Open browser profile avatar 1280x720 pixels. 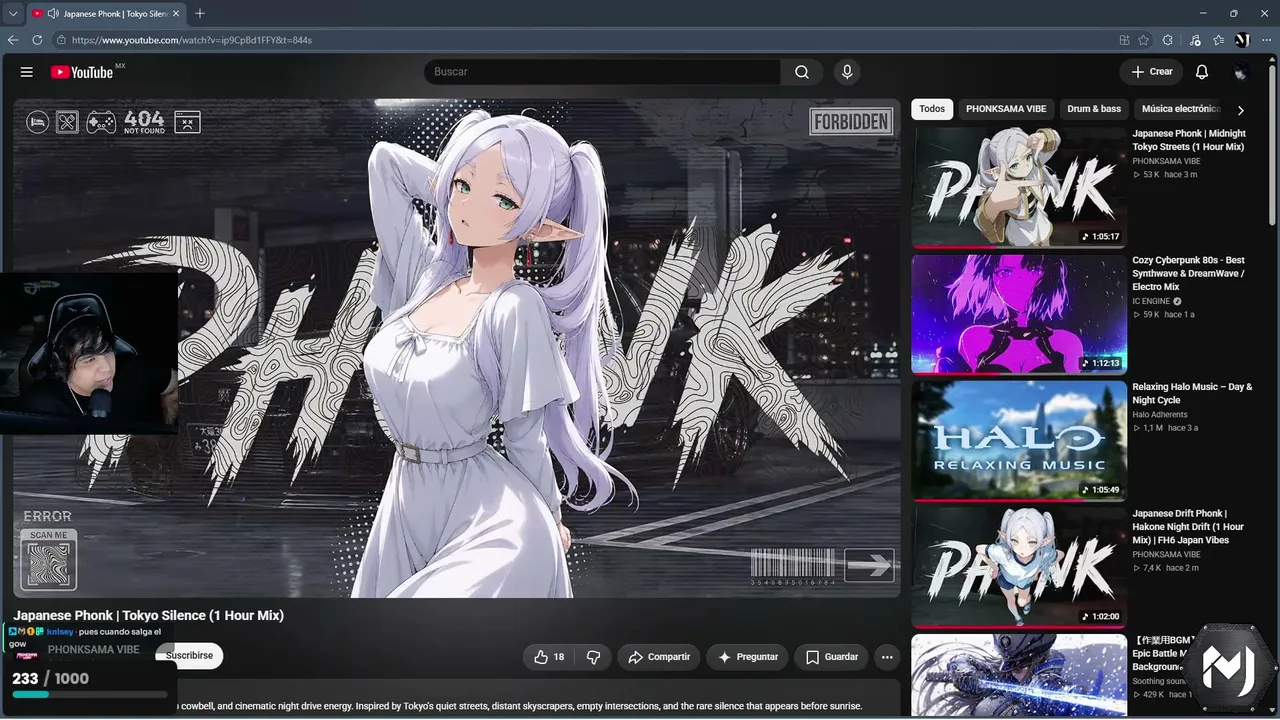[x=1242, y=40]
